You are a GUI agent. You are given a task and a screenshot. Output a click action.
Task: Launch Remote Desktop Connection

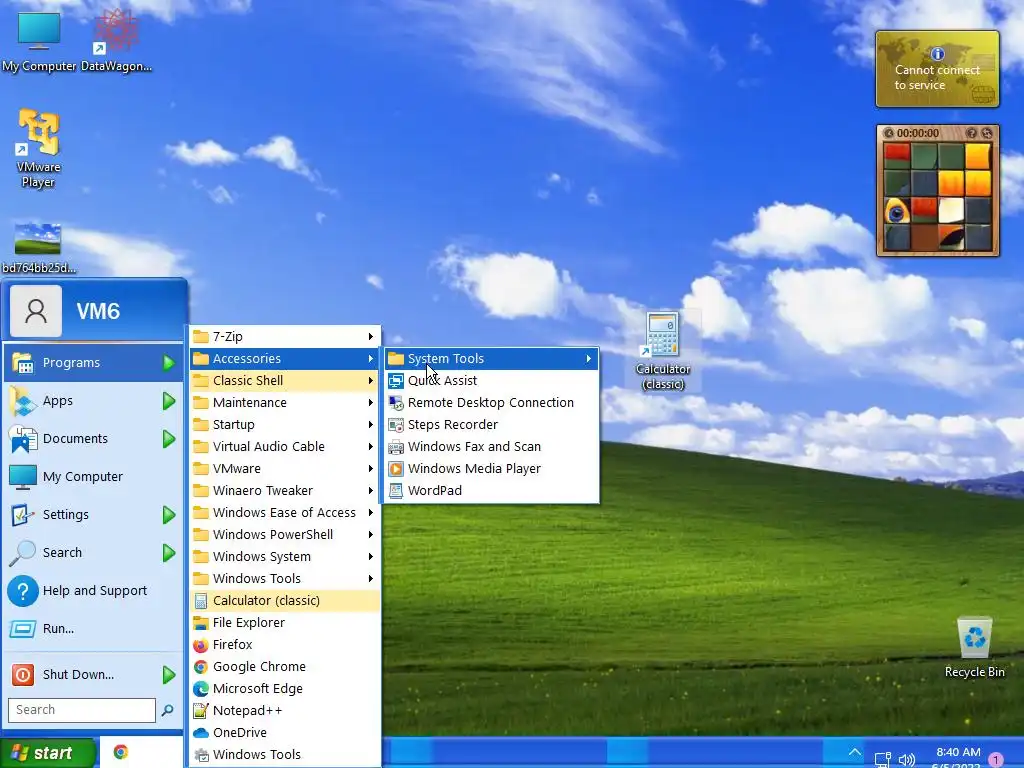tap(491, 402)
